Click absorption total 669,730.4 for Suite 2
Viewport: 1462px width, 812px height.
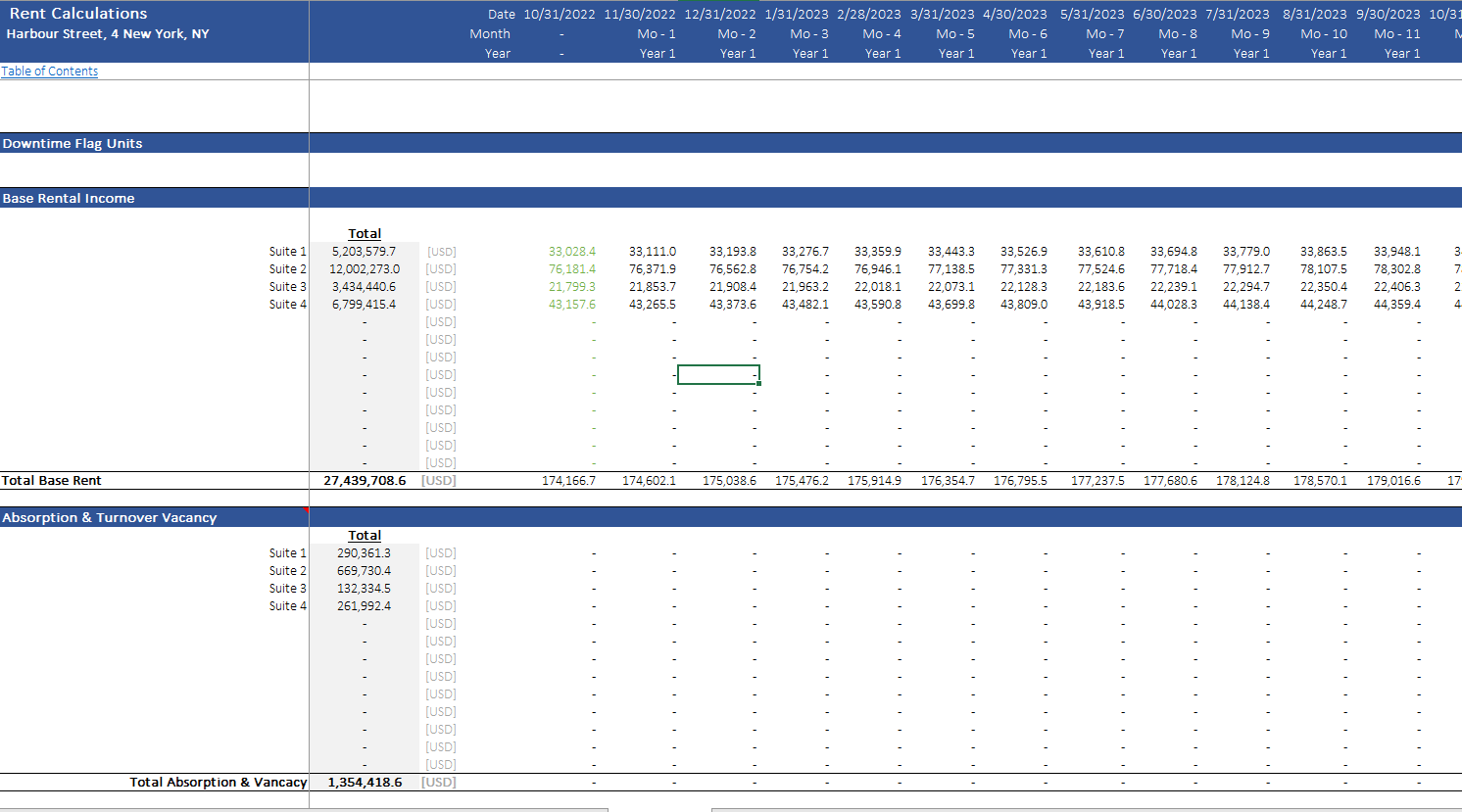tap(365, 571)
